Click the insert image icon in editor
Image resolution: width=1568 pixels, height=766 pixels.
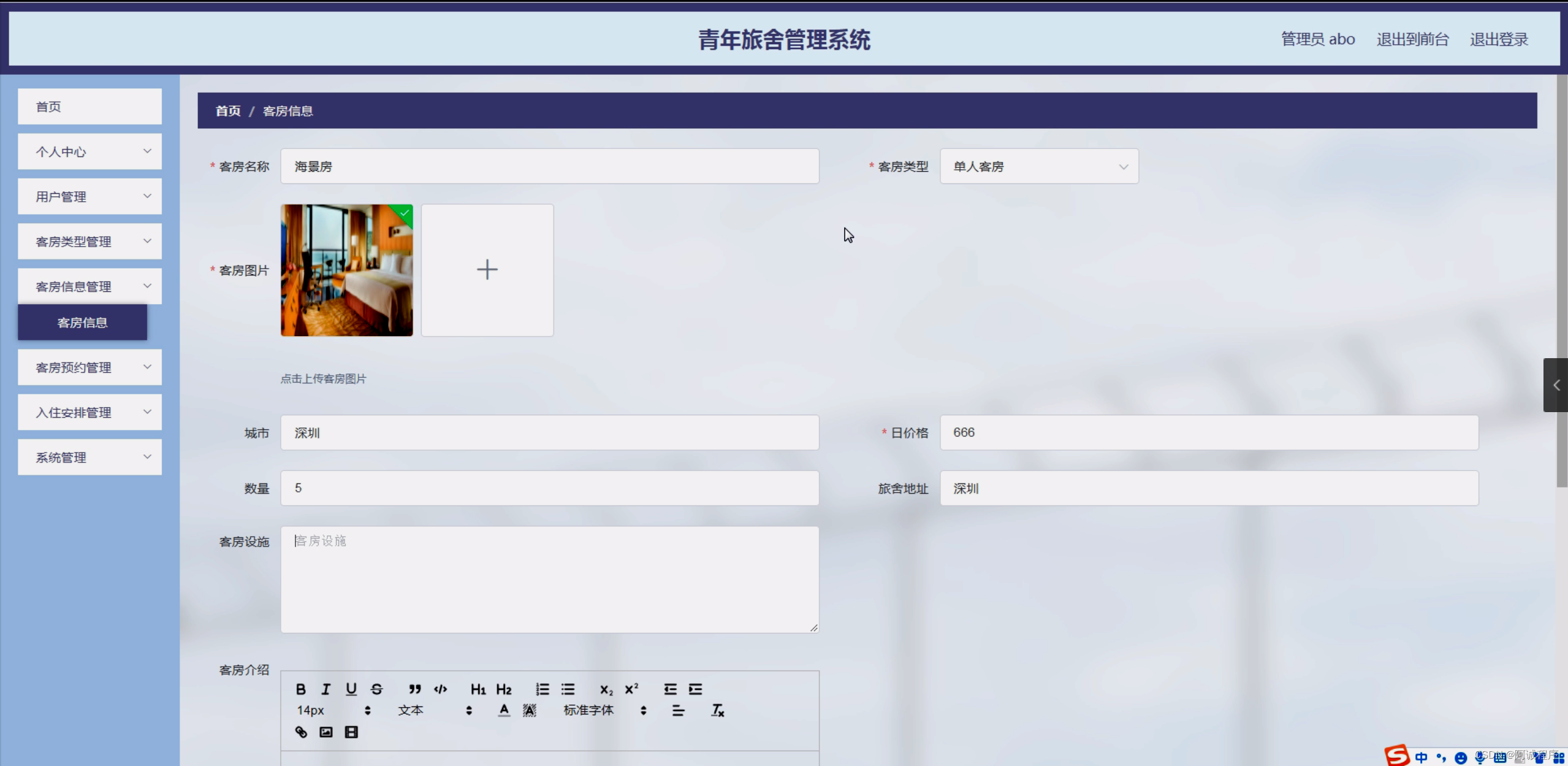click(x=326, y=732)
